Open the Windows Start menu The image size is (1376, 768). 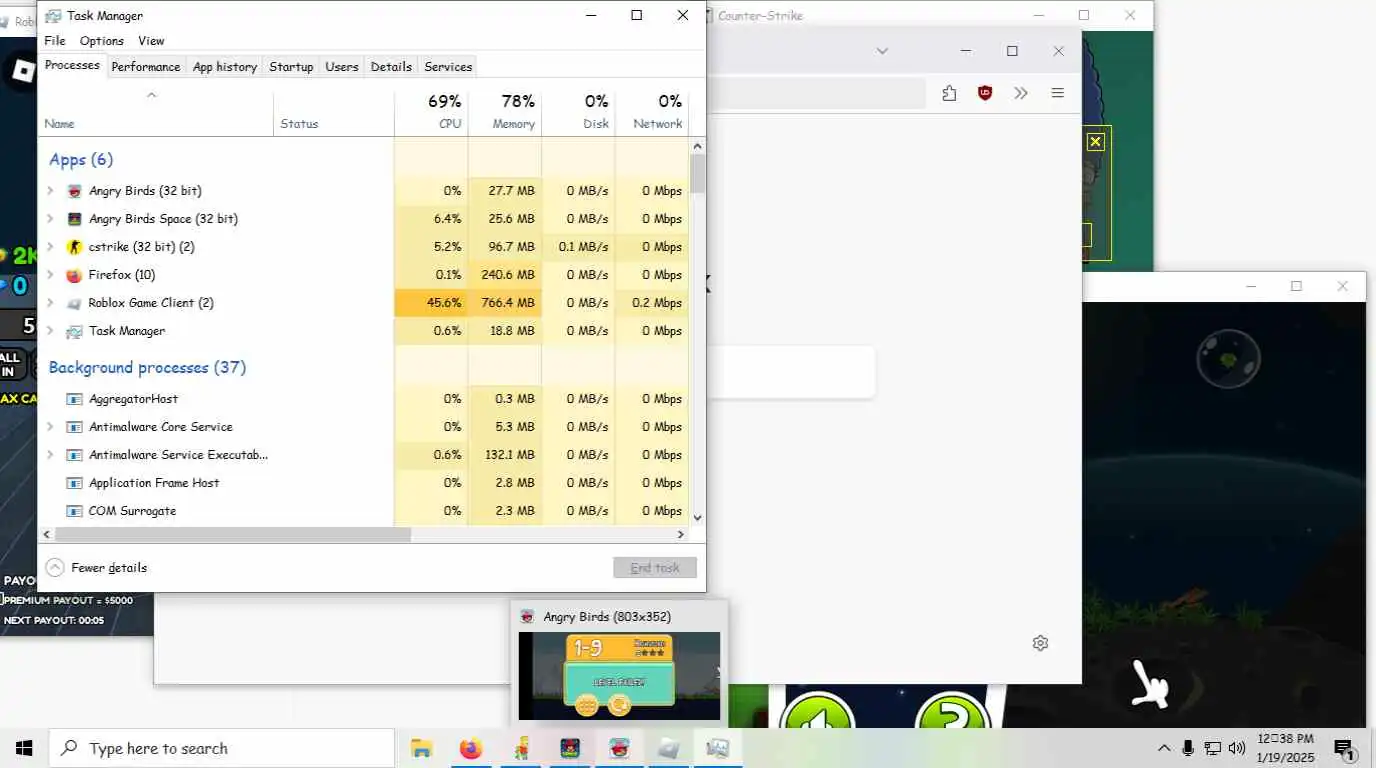[x=24, y=748]
